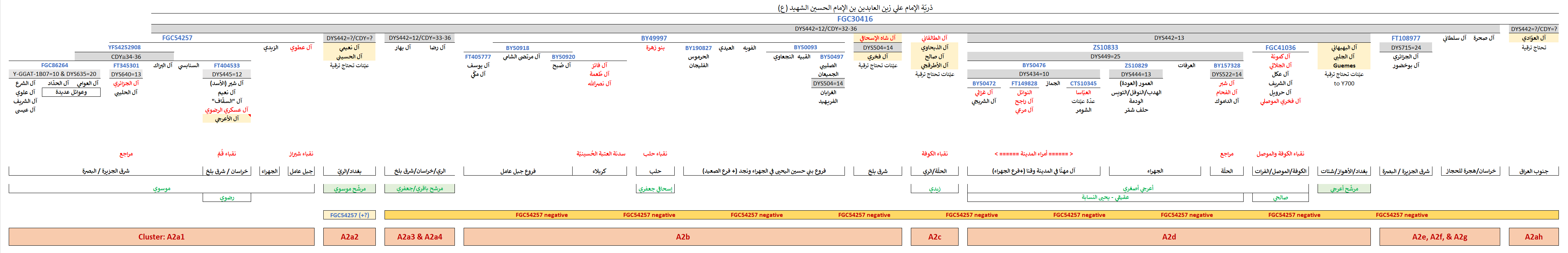The height and width of the screenshot is (253, 1568).
Task: Click the FGC41036 SNP label
Action: pos(1280,47)
